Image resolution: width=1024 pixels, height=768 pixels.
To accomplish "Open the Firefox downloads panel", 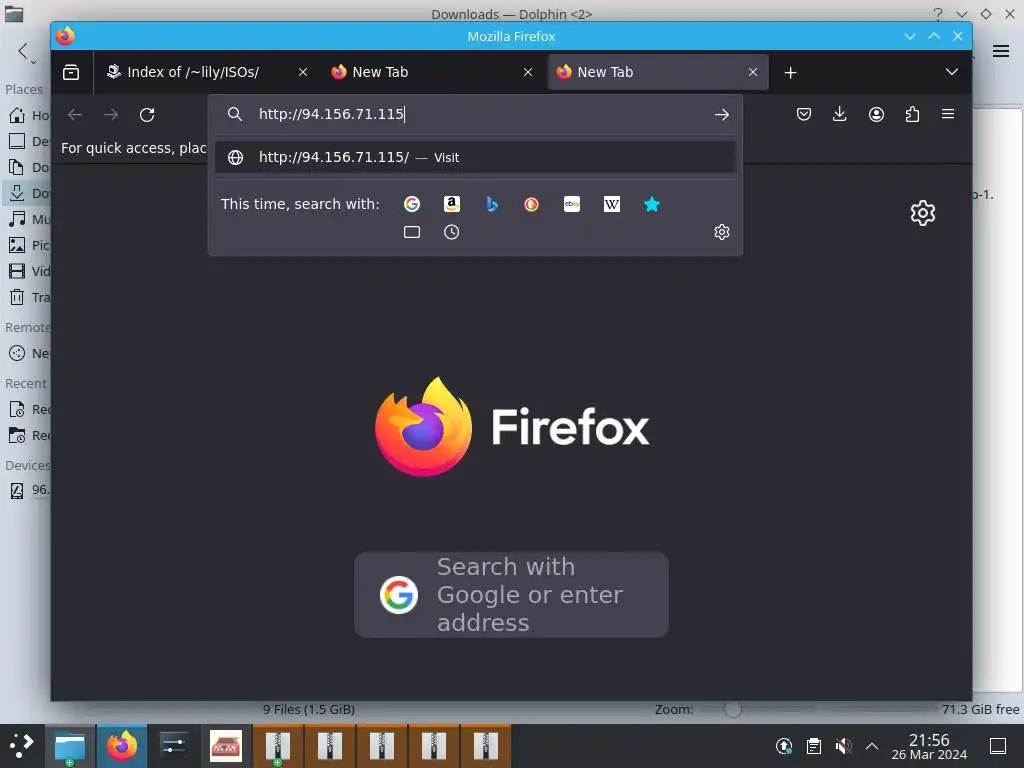I will (x=840, y=115).
